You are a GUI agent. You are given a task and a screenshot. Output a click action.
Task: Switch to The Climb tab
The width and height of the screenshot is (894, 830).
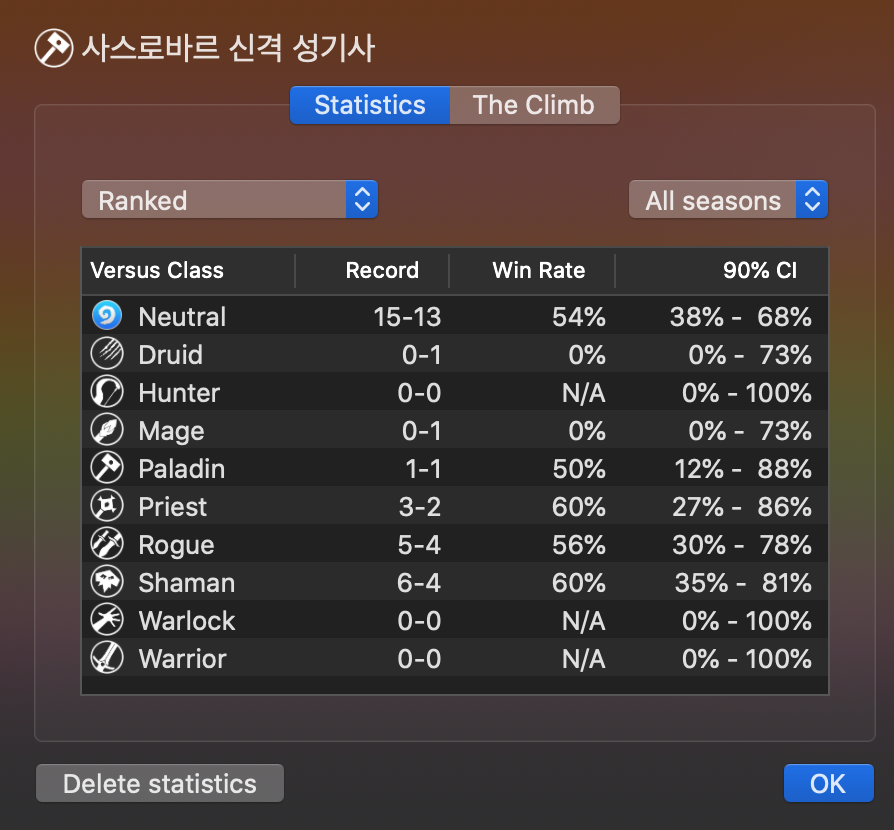[x=534, y=105]
